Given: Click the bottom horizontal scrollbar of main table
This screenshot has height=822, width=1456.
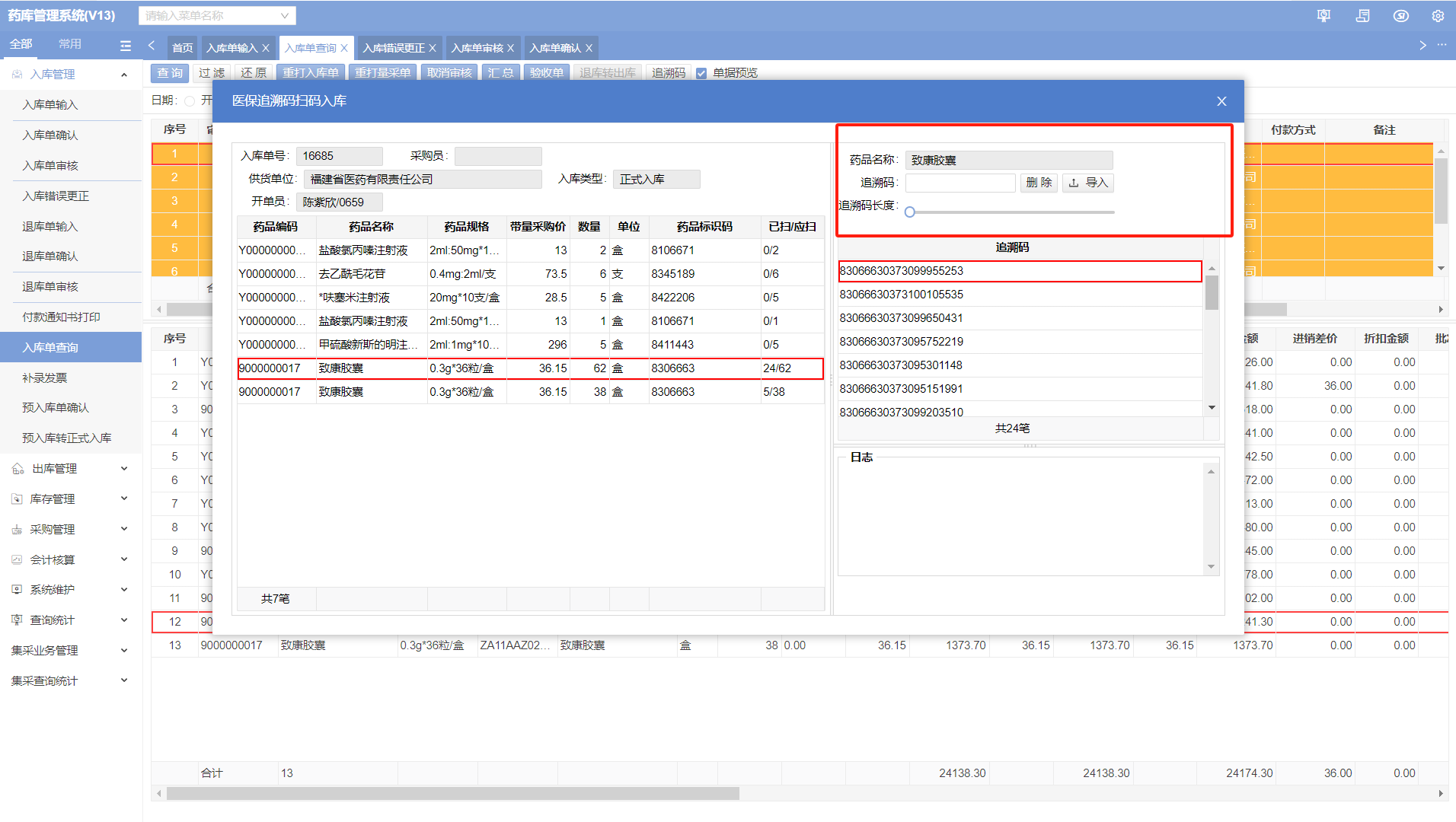Looking at the screenshot, I should 453,794.
